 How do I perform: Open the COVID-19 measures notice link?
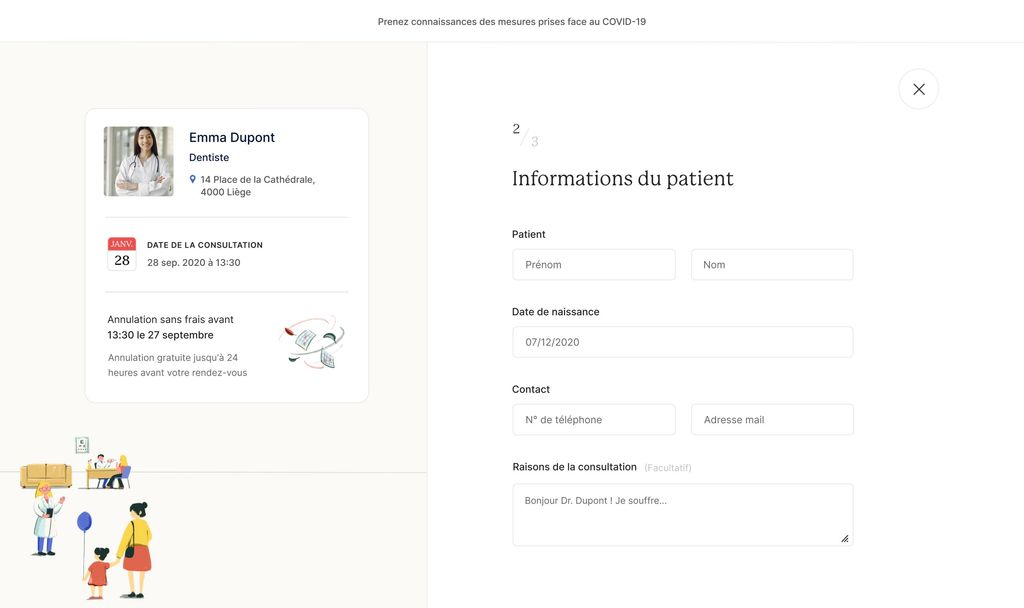tap(511, 22)
